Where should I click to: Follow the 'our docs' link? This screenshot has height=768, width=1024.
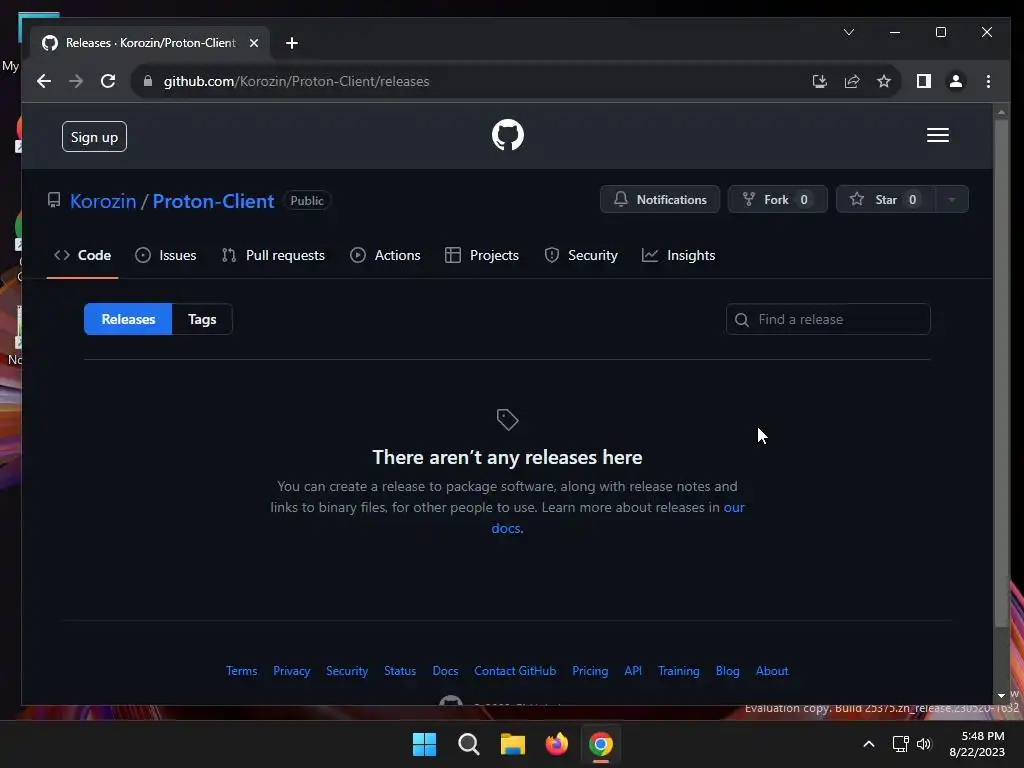tap(734, 507)
